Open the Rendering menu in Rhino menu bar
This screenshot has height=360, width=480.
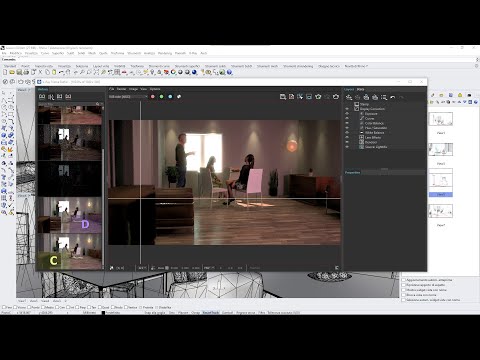pyautogui.click(x=165, y=53)
